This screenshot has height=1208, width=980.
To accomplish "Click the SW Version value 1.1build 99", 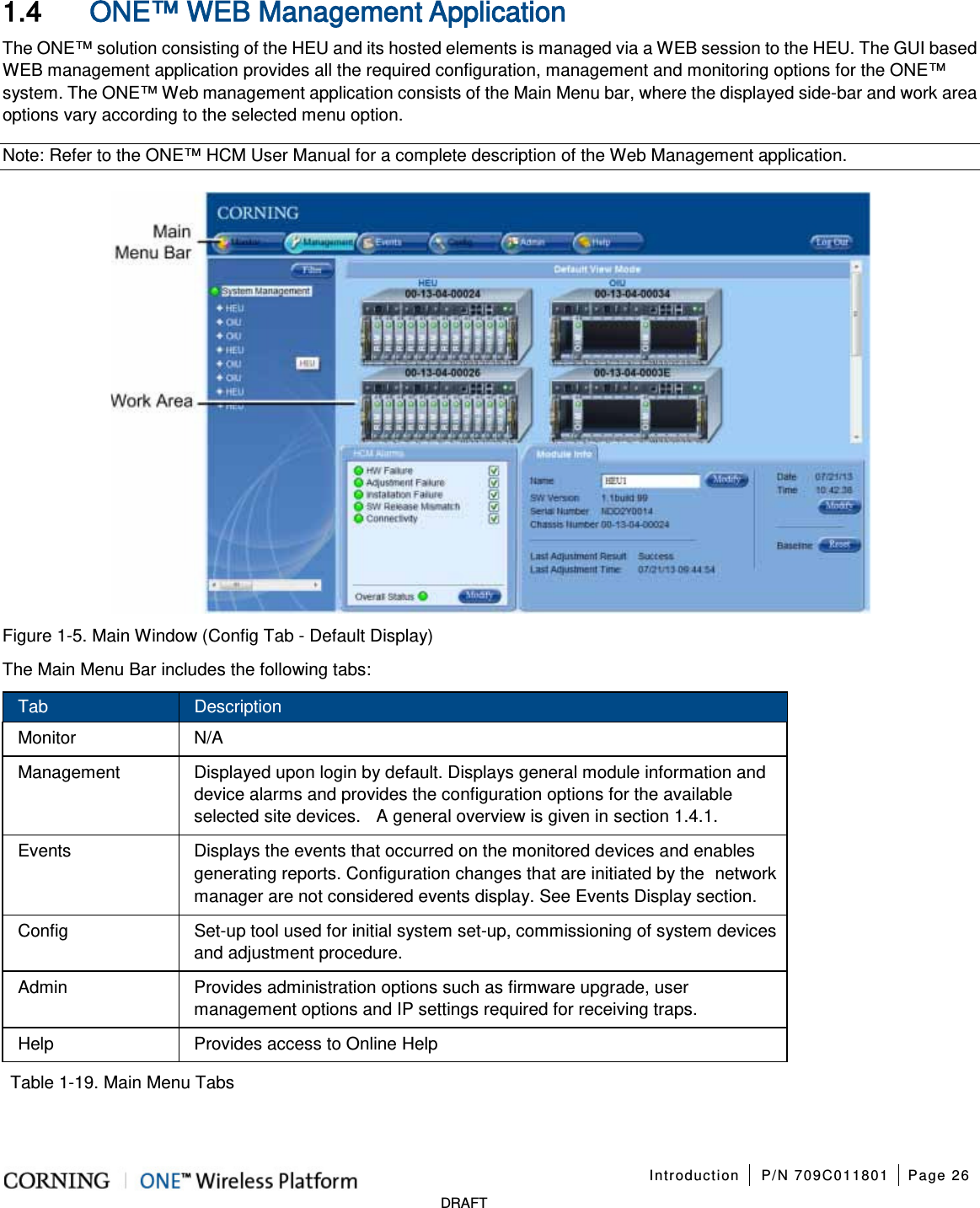I will click(624, 498).
